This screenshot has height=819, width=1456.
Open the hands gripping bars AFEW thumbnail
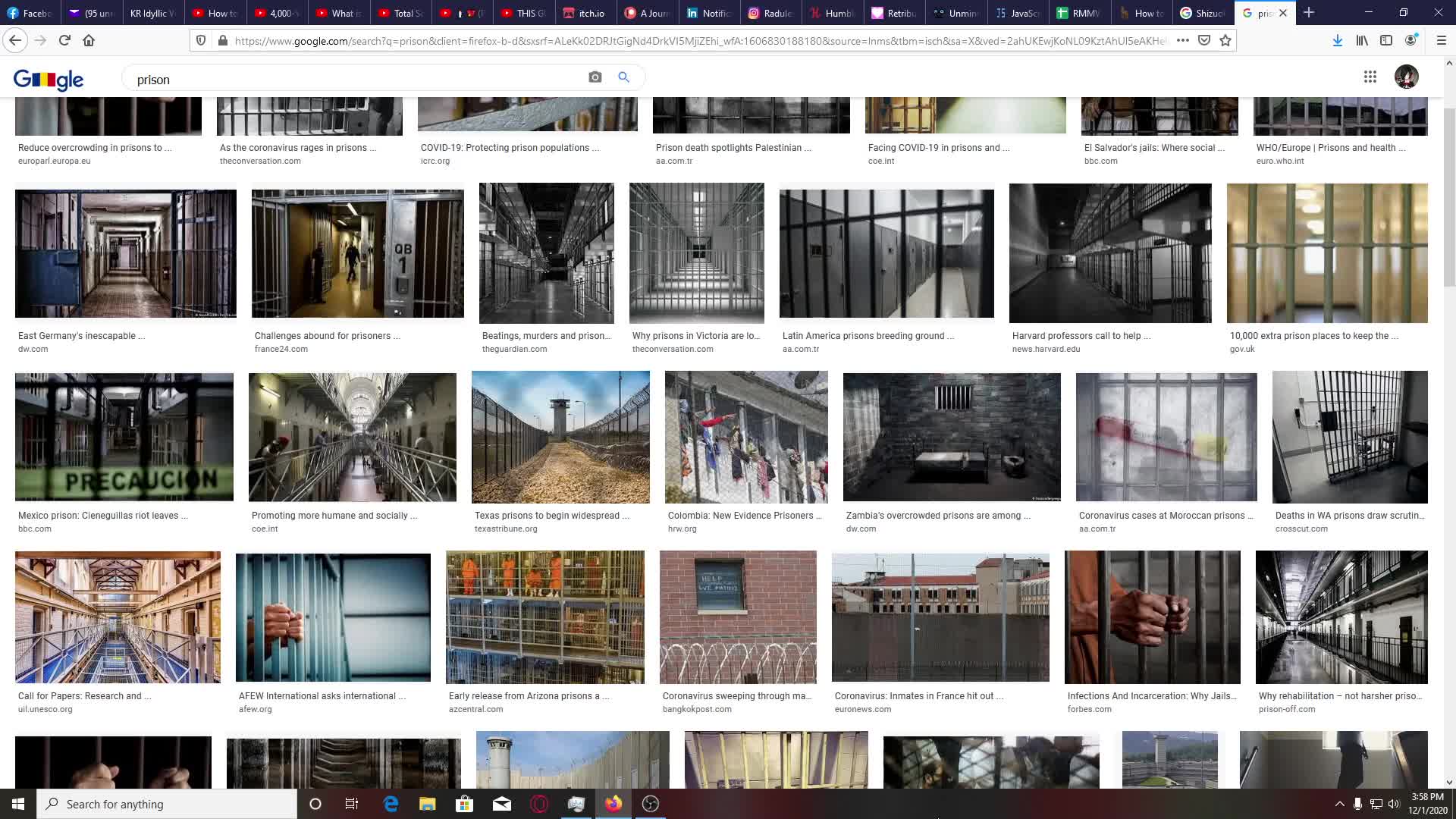tap(333, 617)
